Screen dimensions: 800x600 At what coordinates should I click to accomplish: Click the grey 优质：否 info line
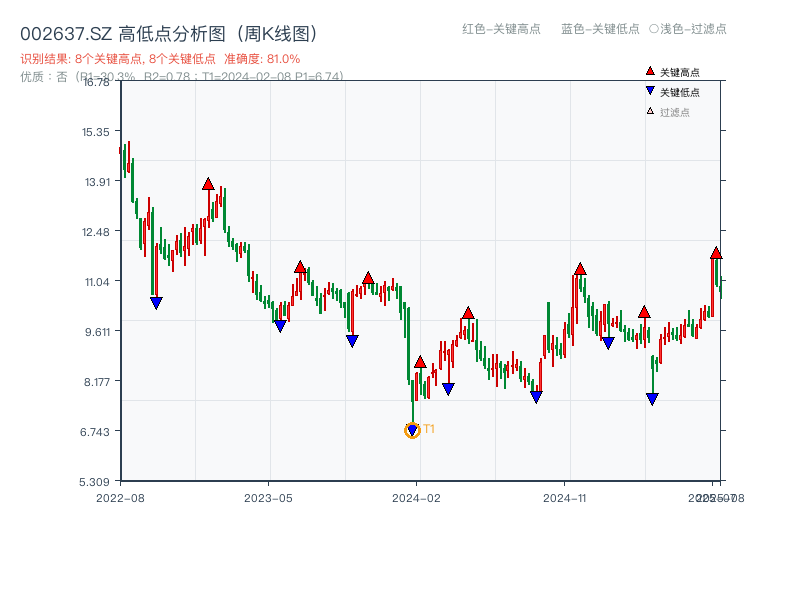point(182,76)
